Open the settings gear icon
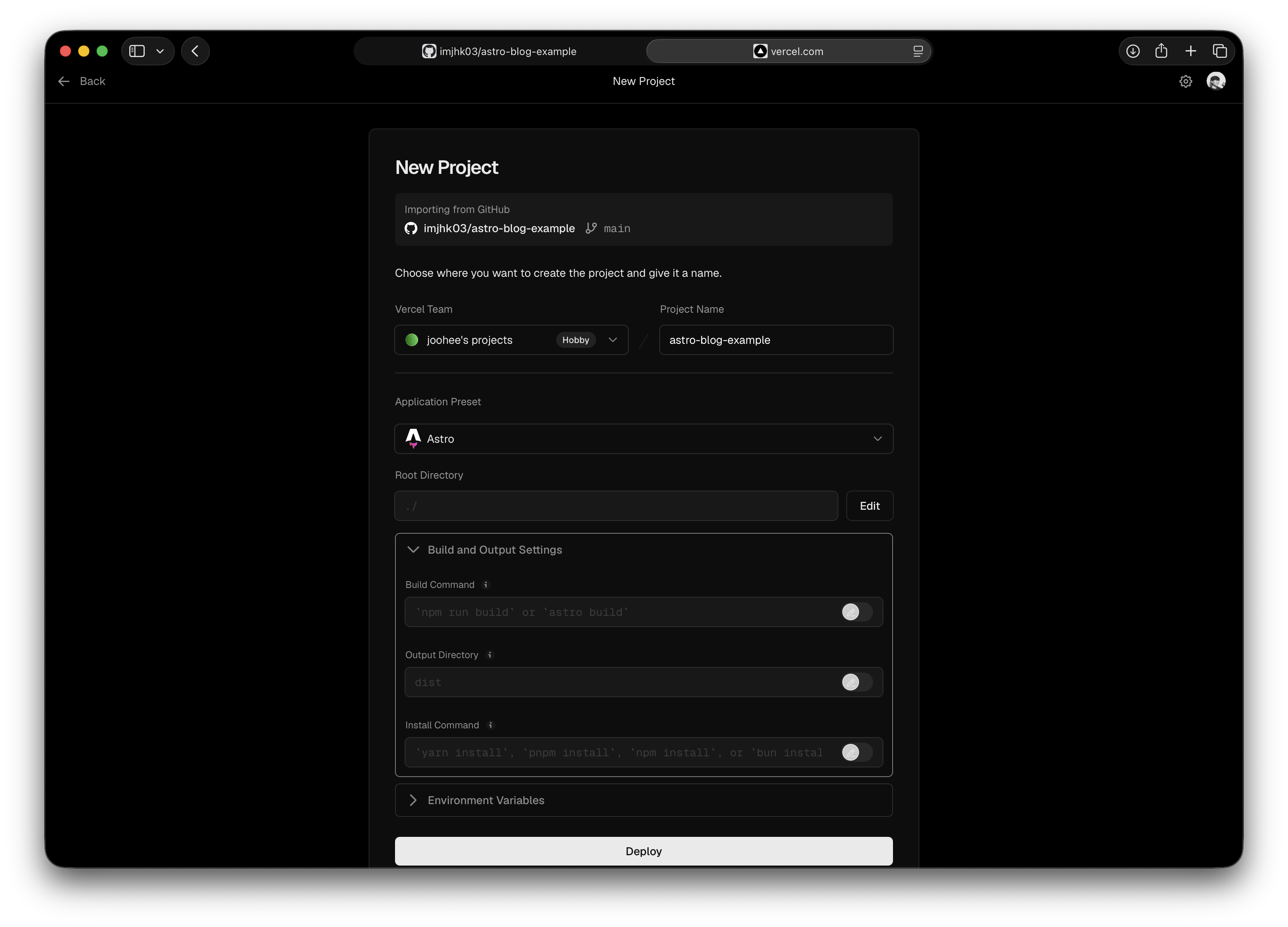 click(1186, 81)
